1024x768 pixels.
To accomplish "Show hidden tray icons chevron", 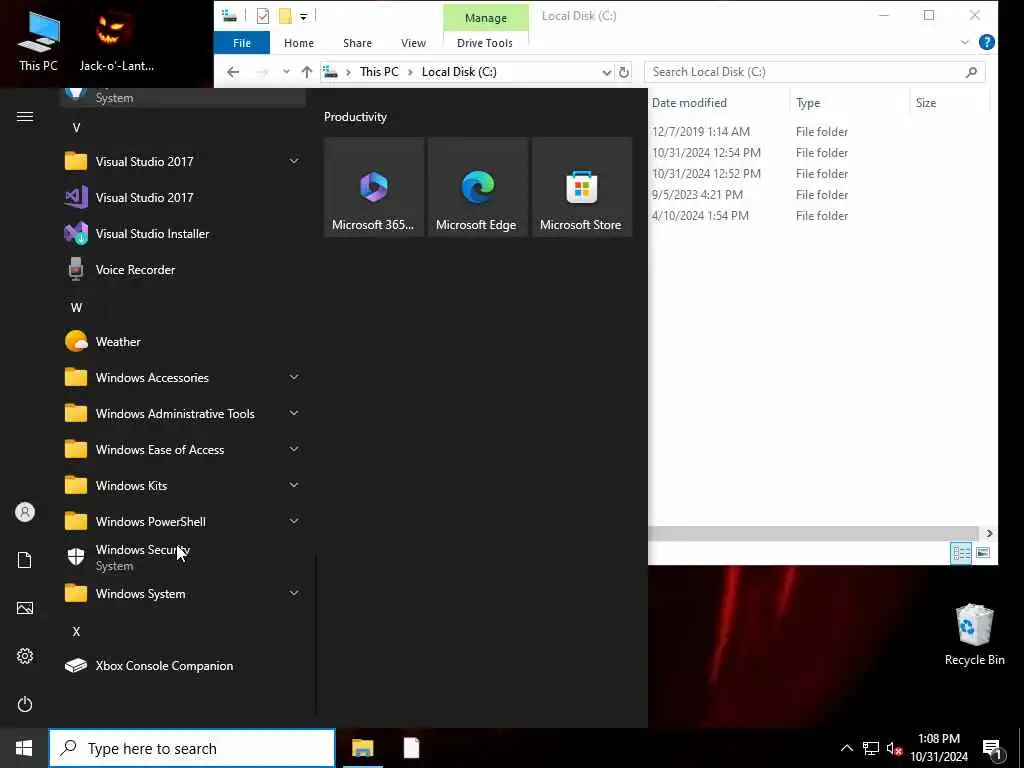I will click(x=846, y=748).
